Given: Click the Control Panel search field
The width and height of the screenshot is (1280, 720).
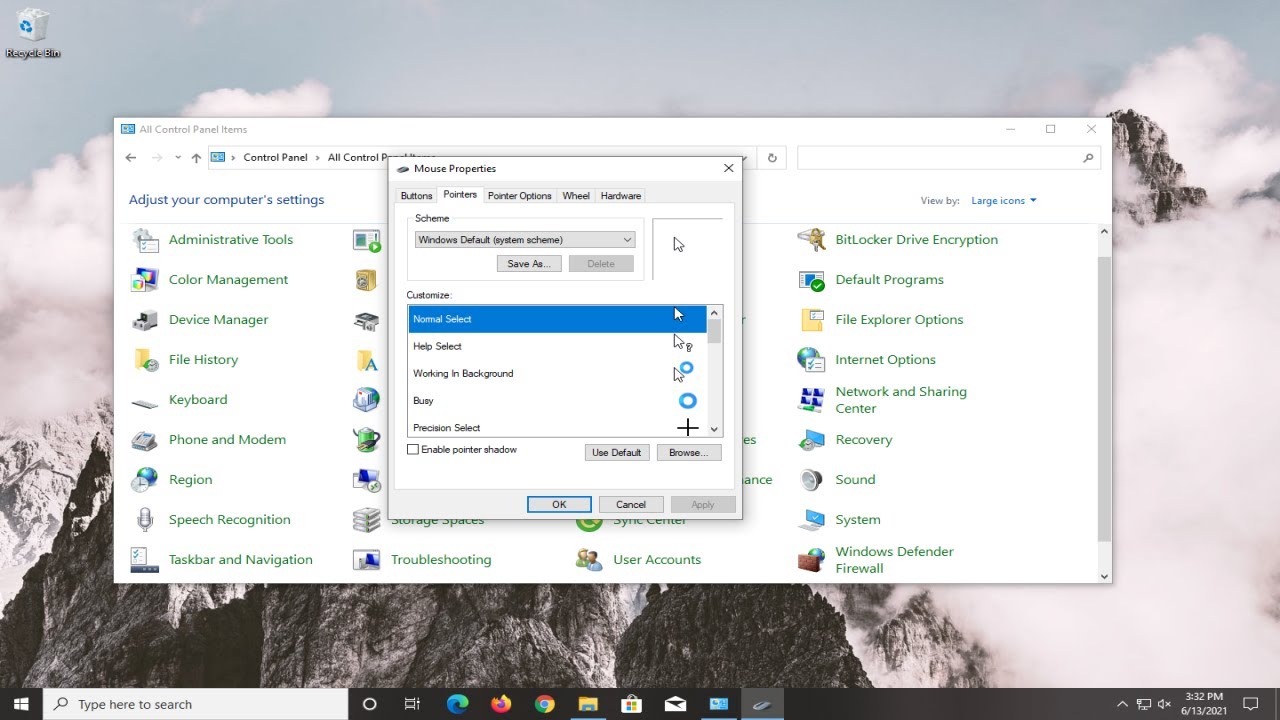Looking at the screenshot, I should coord(948,158).
